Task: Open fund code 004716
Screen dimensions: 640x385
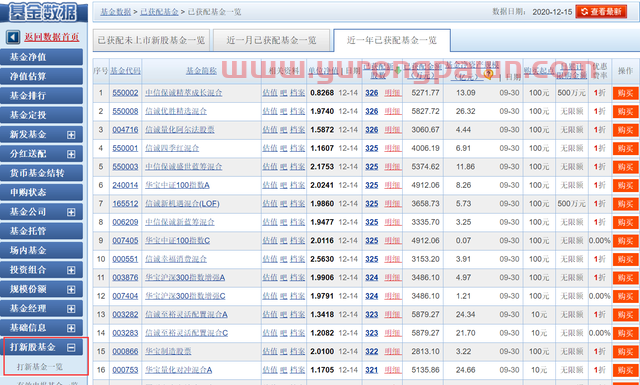Action: tap(125, 129)
